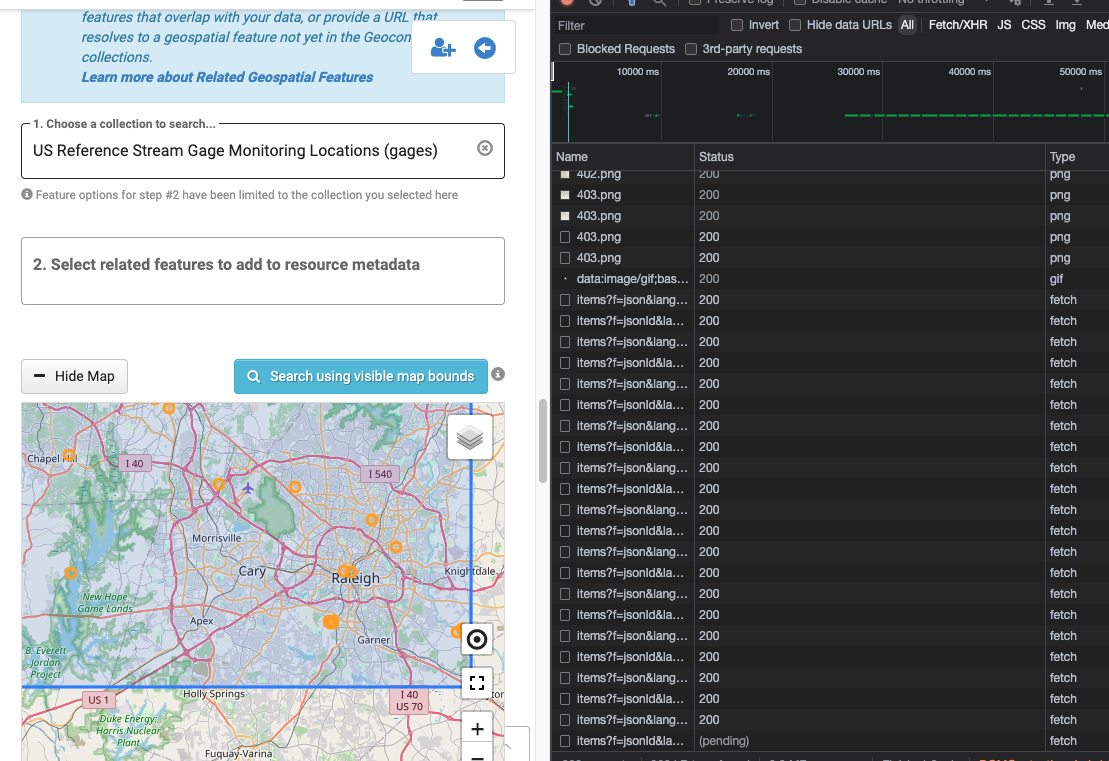The width and height of the screenshot is (1109, 761).
Task: Enable Hide data URLs checkbox
Action: pos(795,25)
